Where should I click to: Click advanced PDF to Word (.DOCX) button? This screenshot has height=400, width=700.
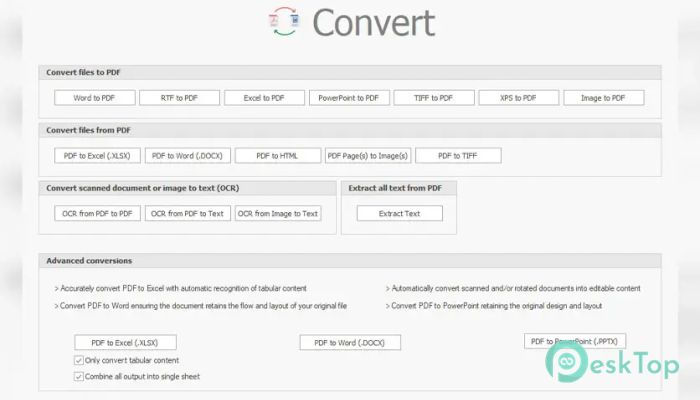[350, 342]
